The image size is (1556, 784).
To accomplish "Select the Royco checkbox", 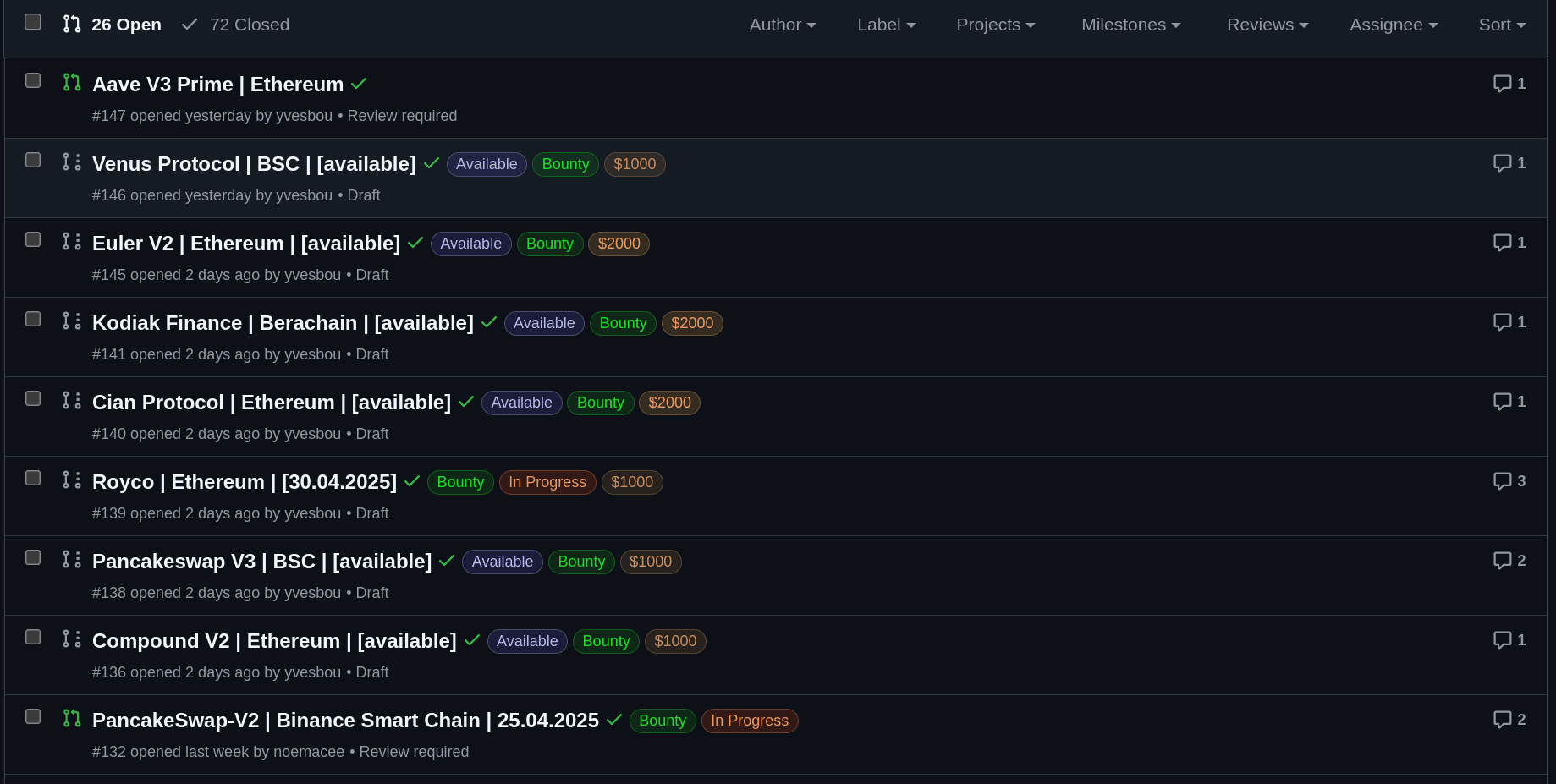I will point(33,478).
